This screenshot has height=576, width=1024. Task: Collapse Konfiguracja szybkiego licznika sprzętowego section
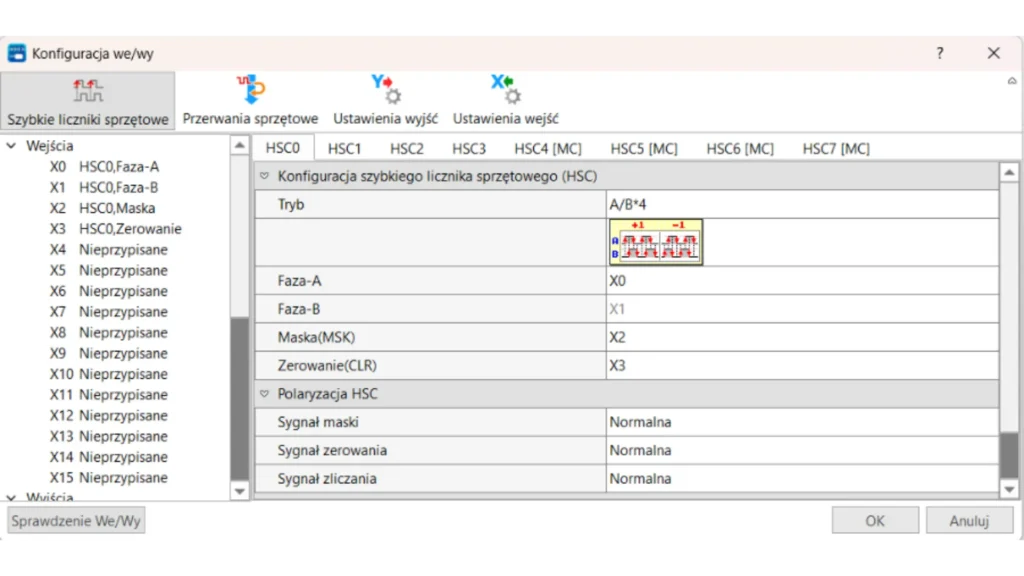tap(264, 176)
